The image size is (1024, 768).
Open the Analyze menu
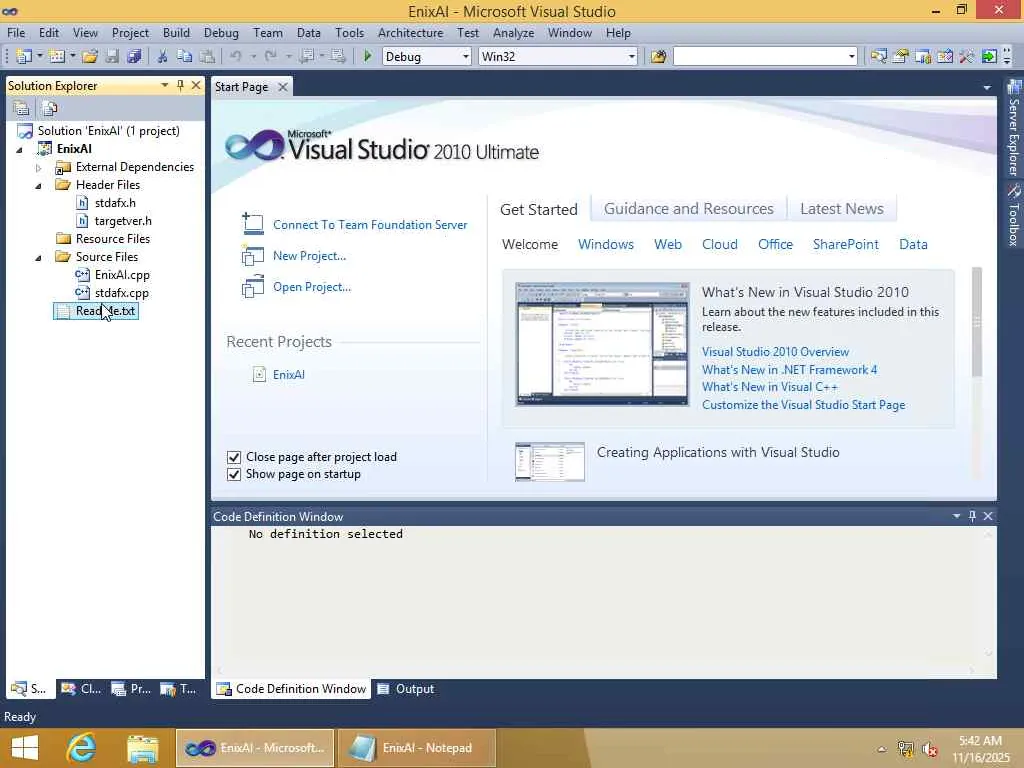coord(513,33)
